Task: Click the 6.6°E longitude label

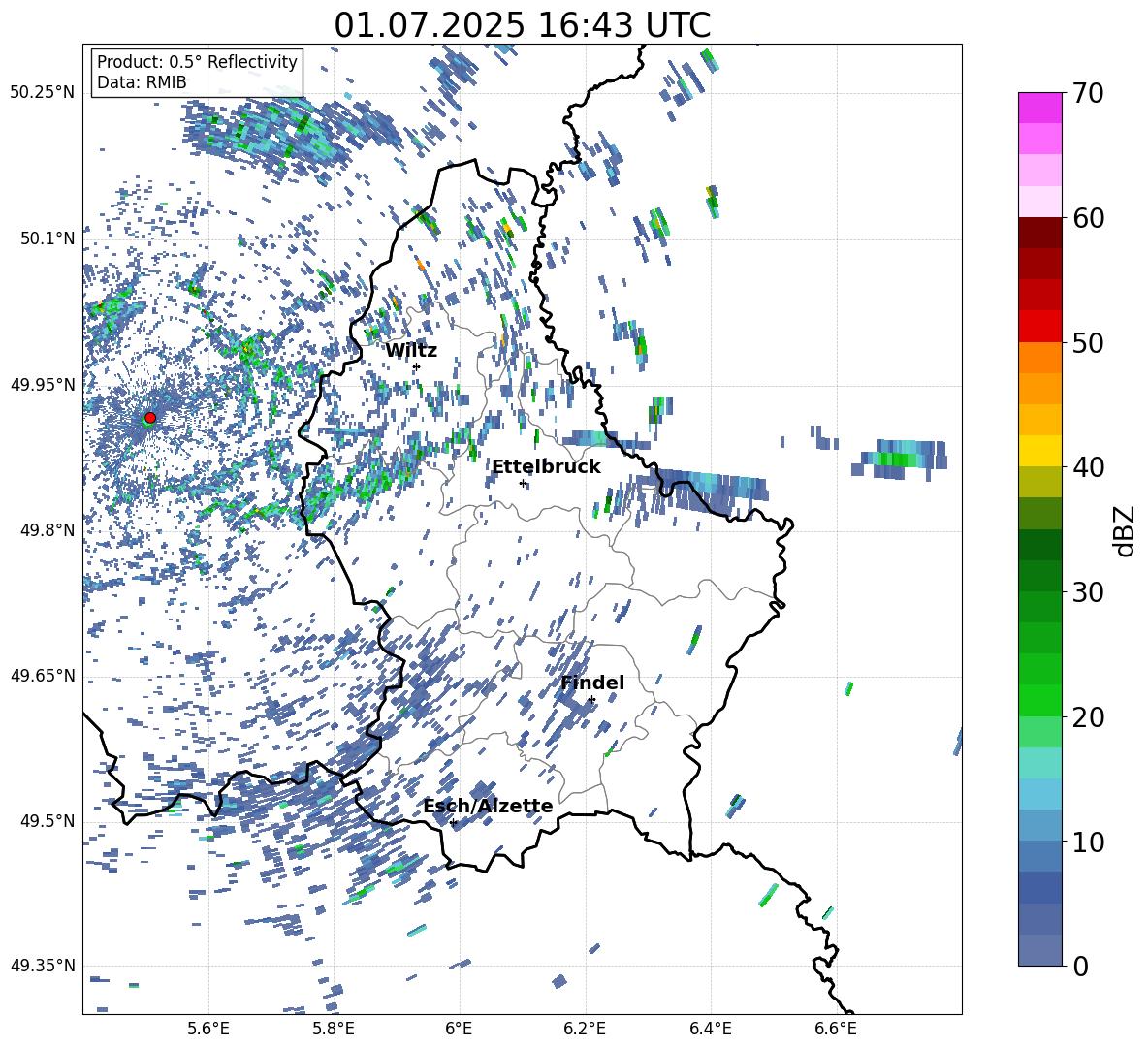Action: 836,1029
